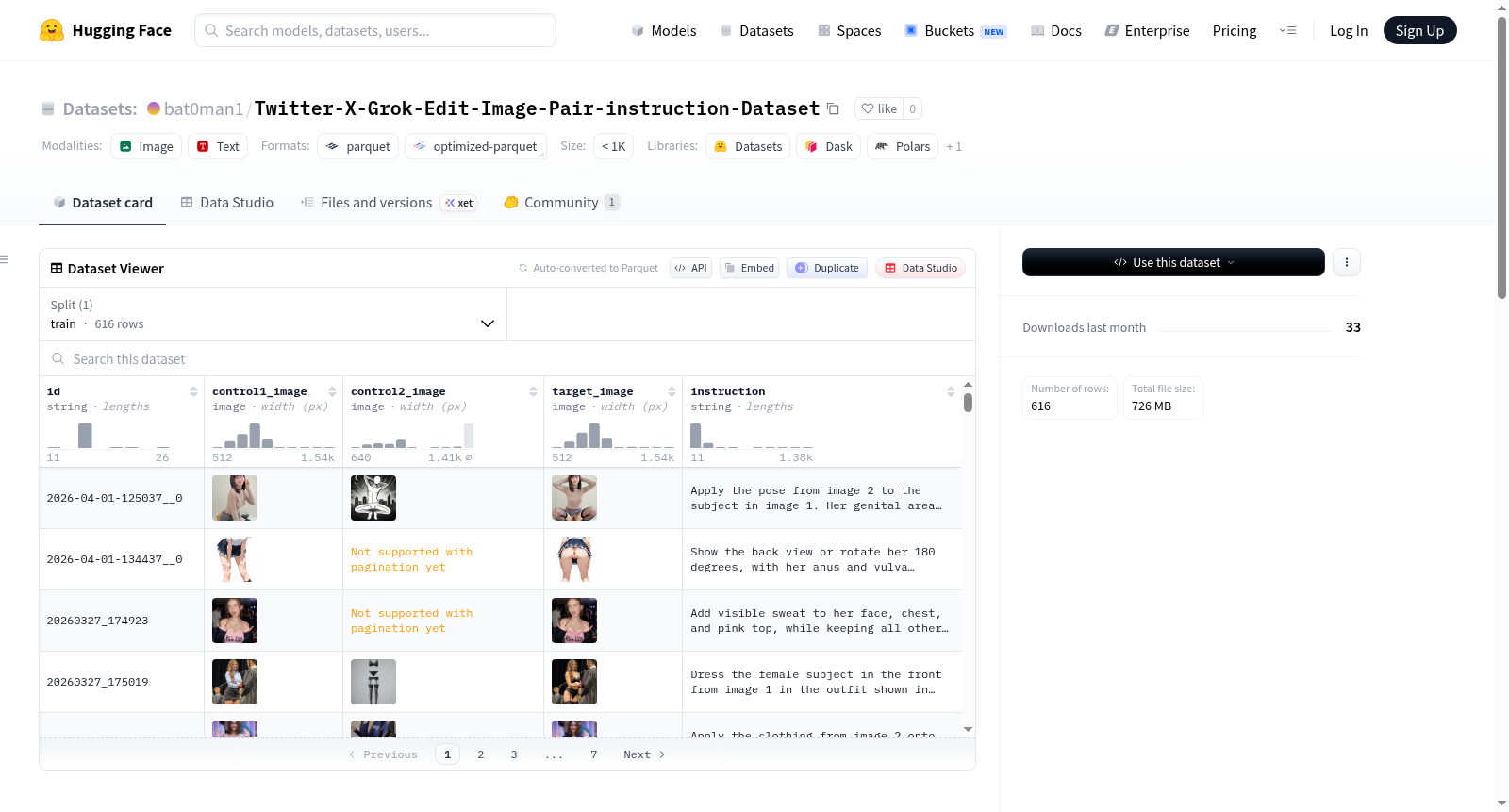Click the Sign Up button
This screenshot has height=812, width=1509.
pyautogui.click(x=1419, y=31)
